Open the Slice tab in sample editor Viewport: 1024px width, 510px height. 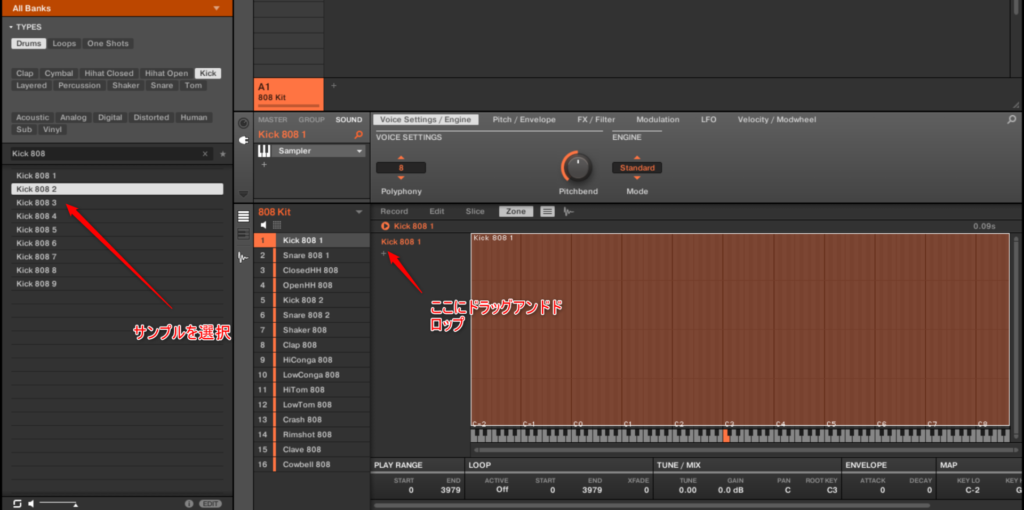tap(475, 211)
